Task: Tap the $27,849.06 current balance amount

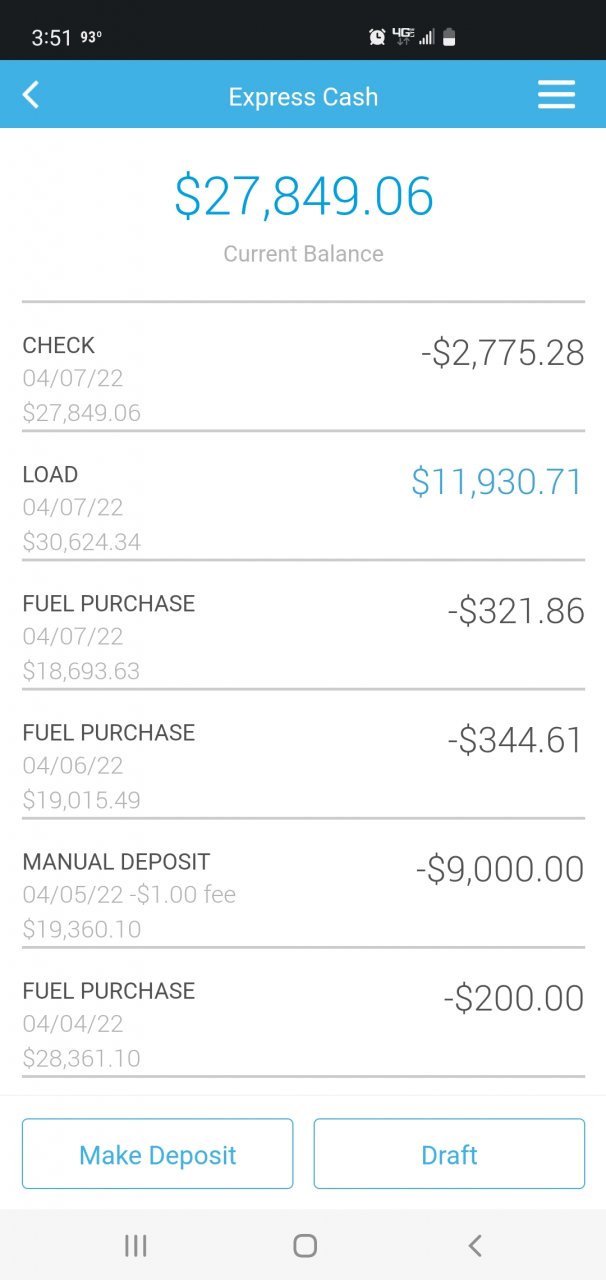Action: [303, 196]
